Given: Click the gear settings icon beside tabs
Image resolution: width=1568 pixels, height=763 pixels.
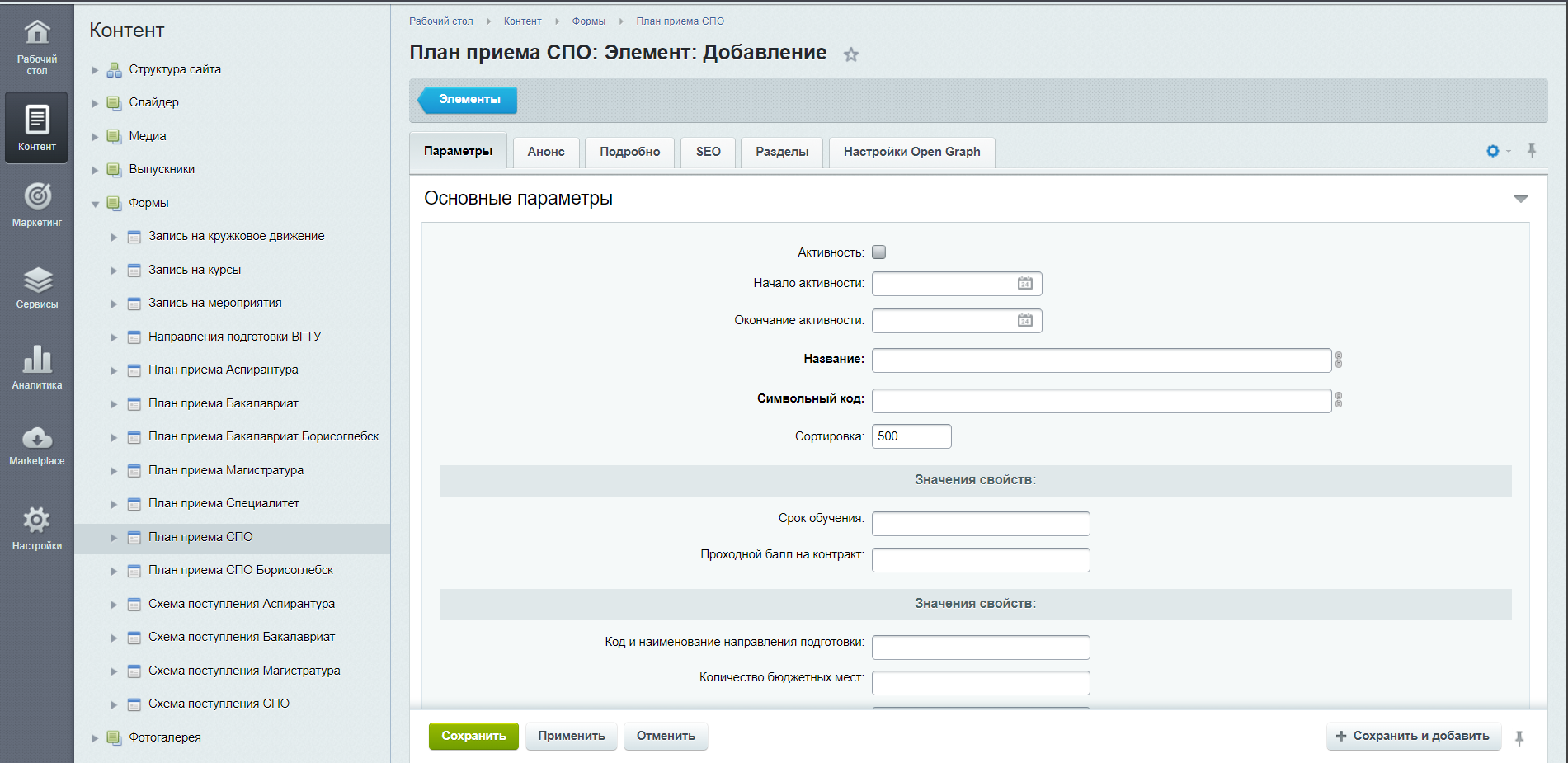Looking at the screenshot, I should (1493, 151).
